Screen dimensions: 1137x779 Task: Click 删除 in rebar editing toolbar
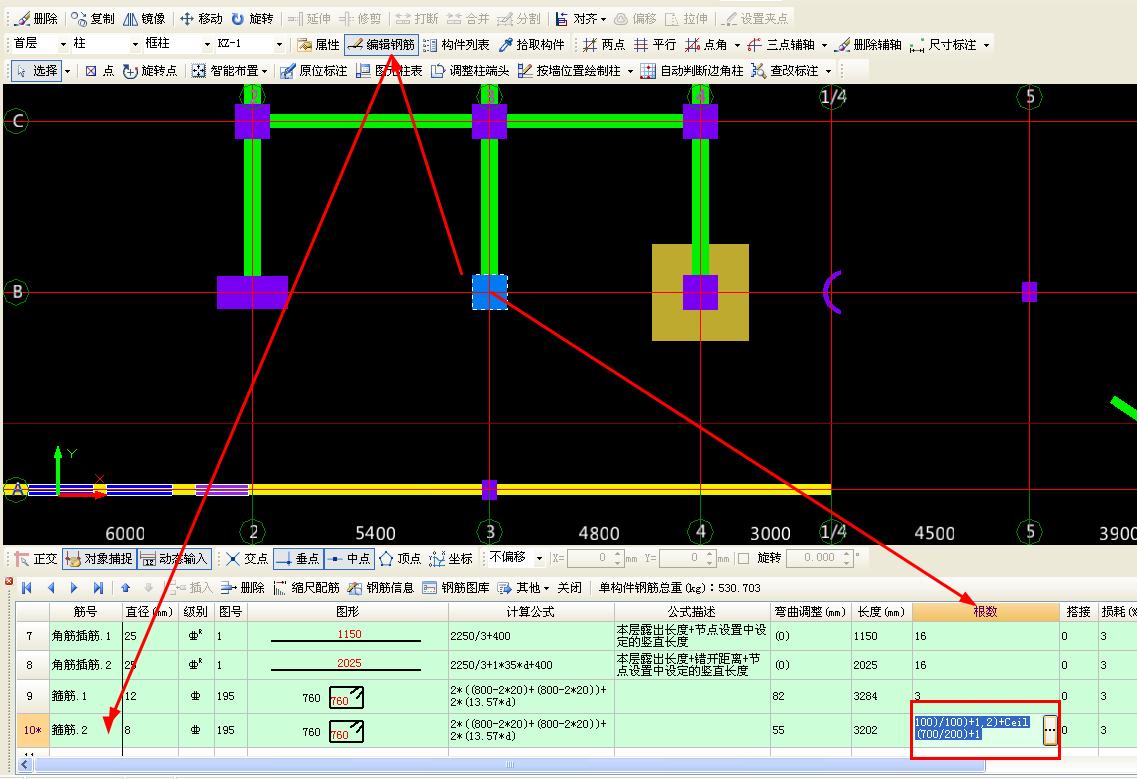[244, 588]
